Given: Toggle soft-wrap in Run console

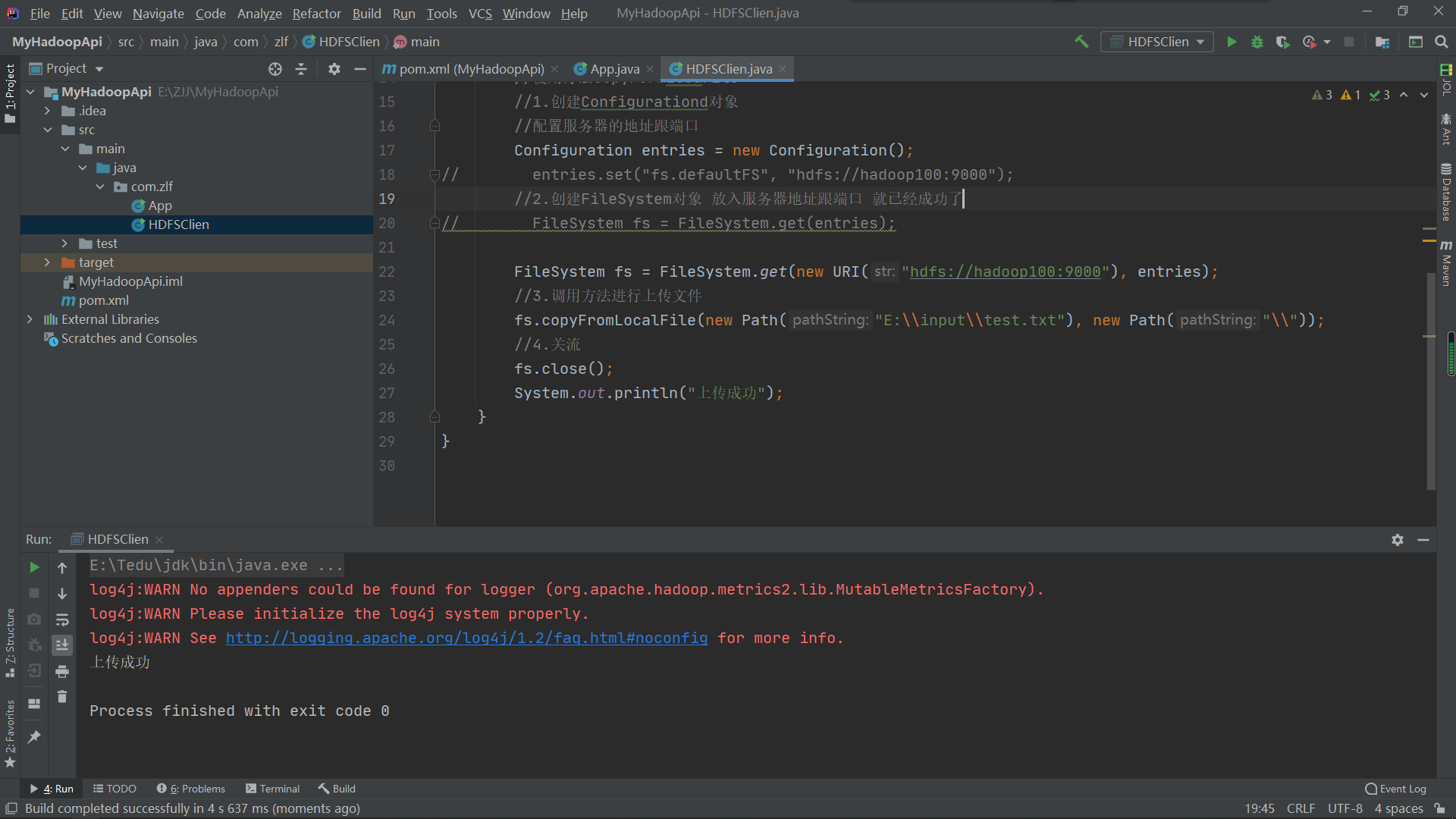Looking at the screenshot, I should point(62,620).
